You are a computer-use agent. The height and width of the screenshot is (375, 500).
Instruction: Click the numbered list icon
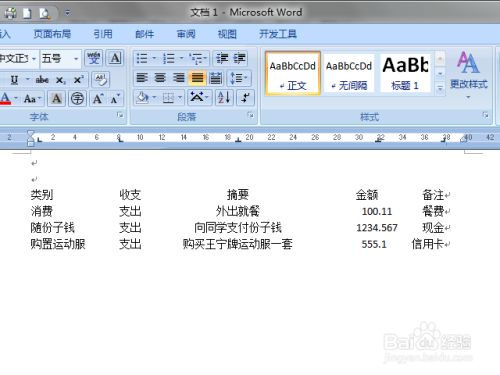click(169, 59)
